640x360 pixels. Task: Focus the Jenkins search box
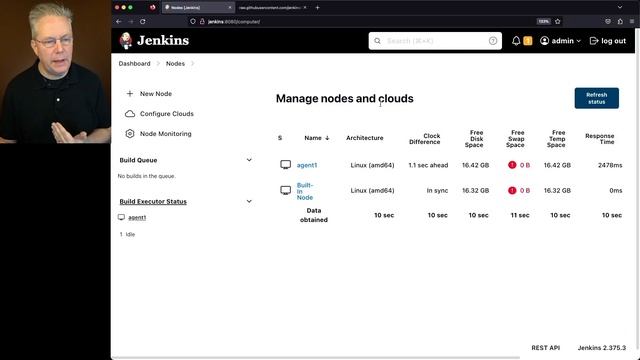pyautogui.click(x=435, y=41)
